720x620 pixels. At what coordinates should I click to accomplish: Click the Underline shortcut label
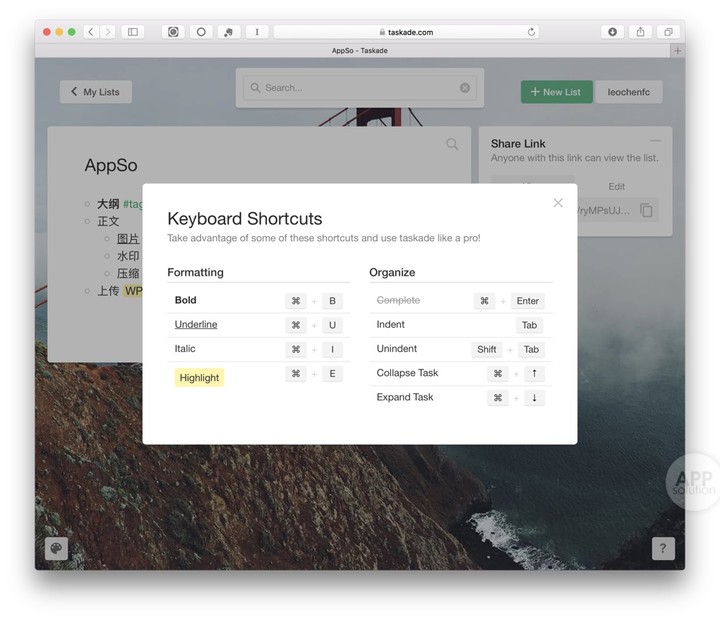coord(196,324)
